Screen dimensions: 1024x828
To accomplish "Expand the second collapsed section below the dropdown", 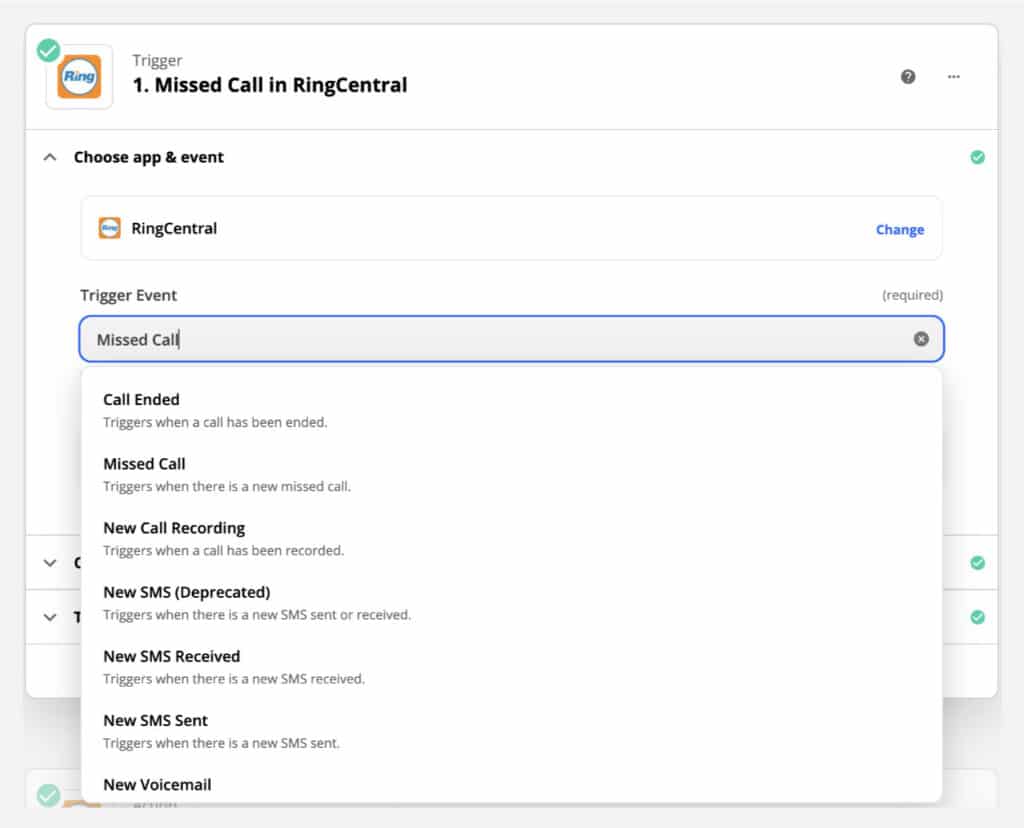I will click(49, 617).
